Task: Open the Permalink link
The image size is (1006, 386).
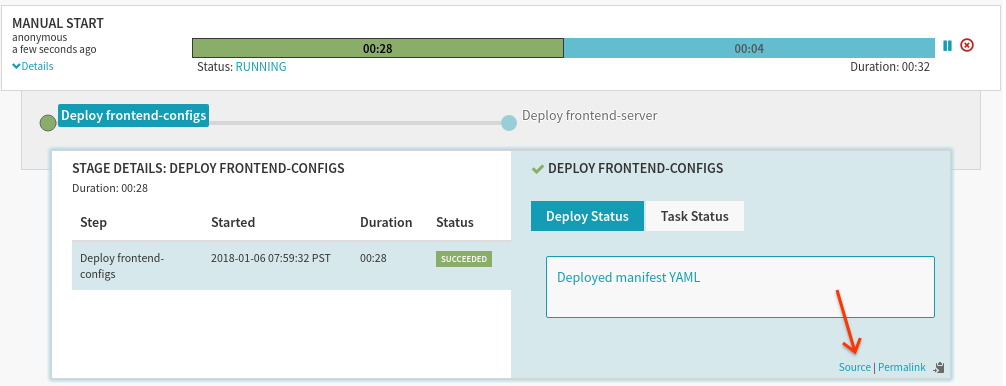Action: pyautogui.click(x=901, y=367)
